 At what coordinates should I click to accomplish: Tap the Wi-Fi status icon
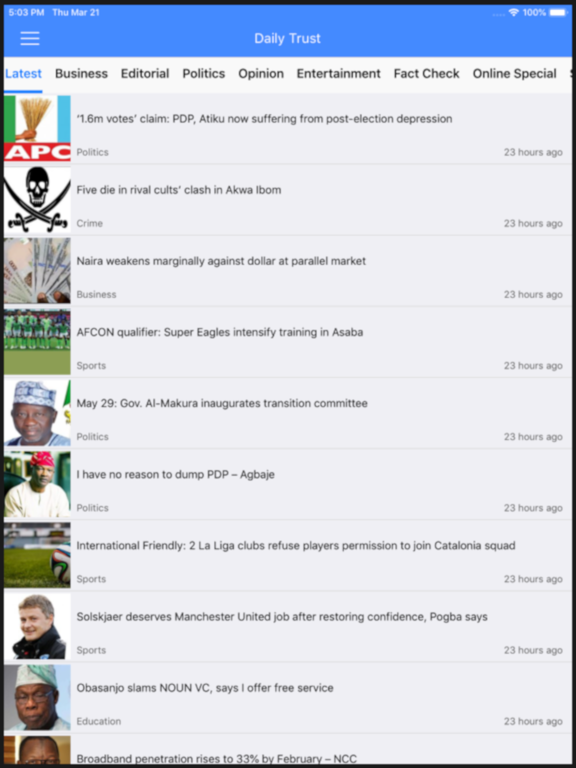[513, 13]
